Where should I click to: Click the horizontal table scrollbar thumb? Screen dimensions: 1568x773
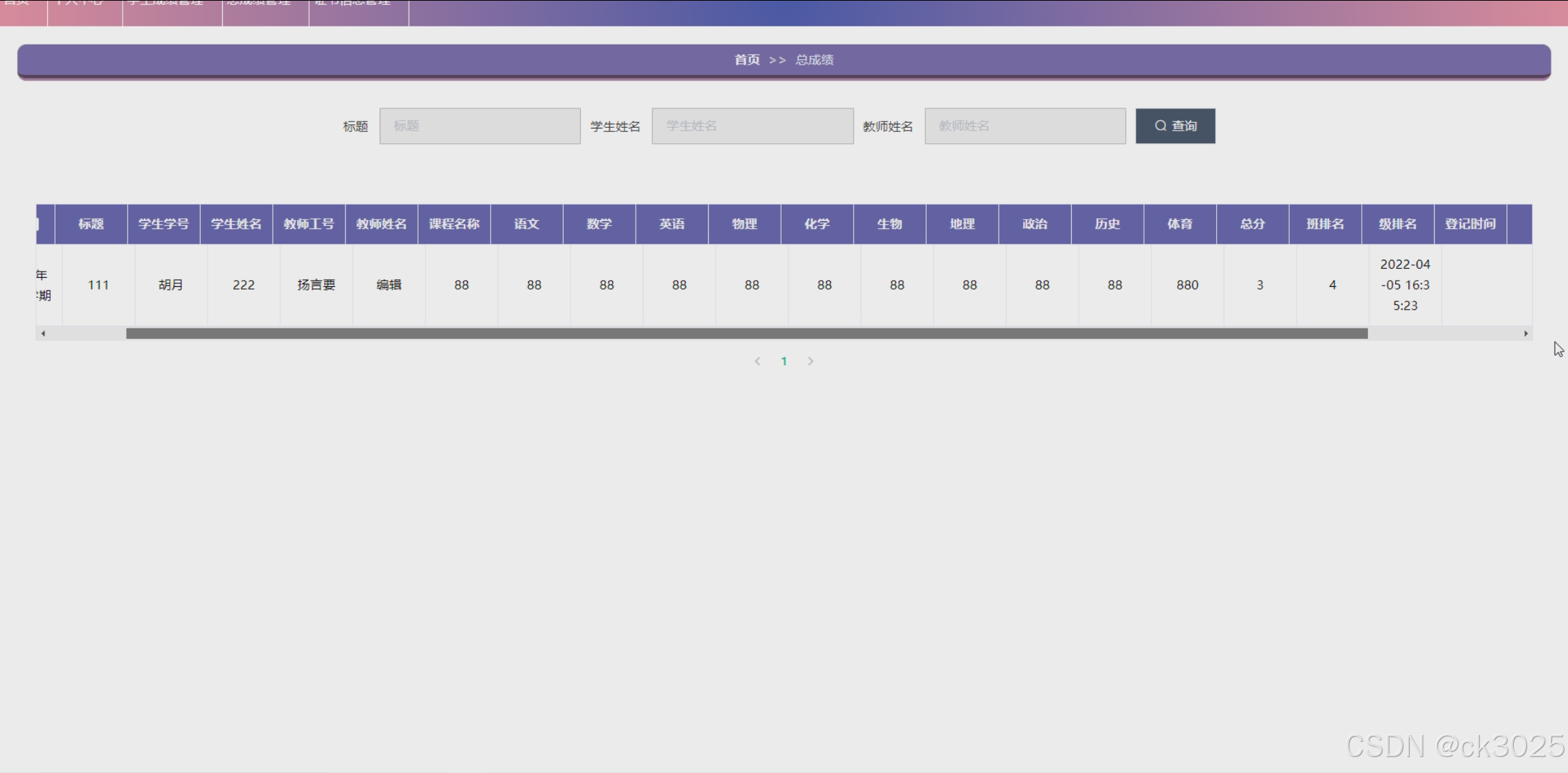(x=746, y=333)
